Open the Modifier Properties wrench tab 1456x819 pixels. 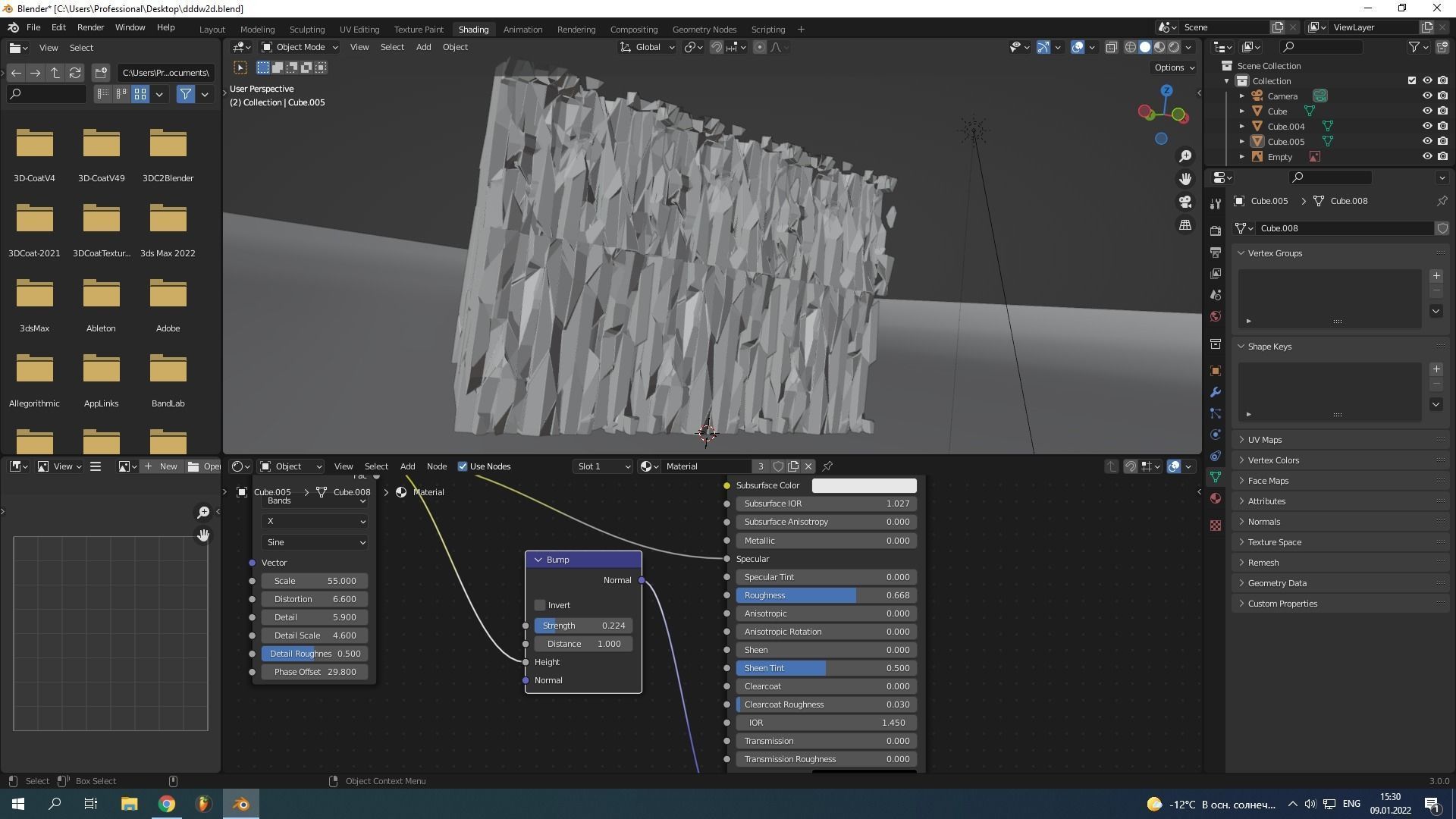(1215, 392)
